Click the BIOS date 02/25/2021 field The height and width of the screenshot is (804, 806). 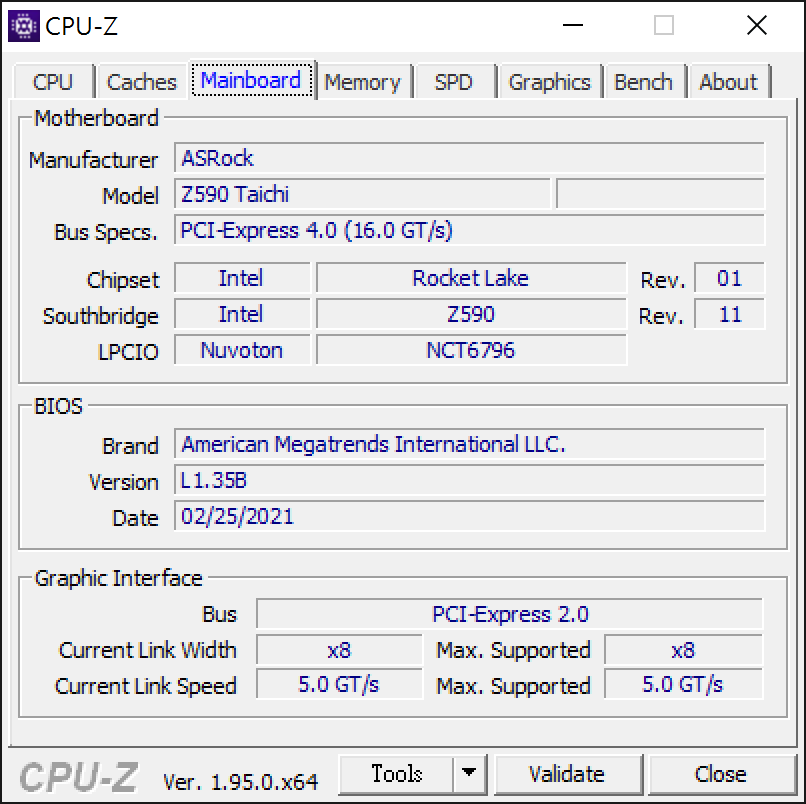pyautogui.click(x=469, y=516)
